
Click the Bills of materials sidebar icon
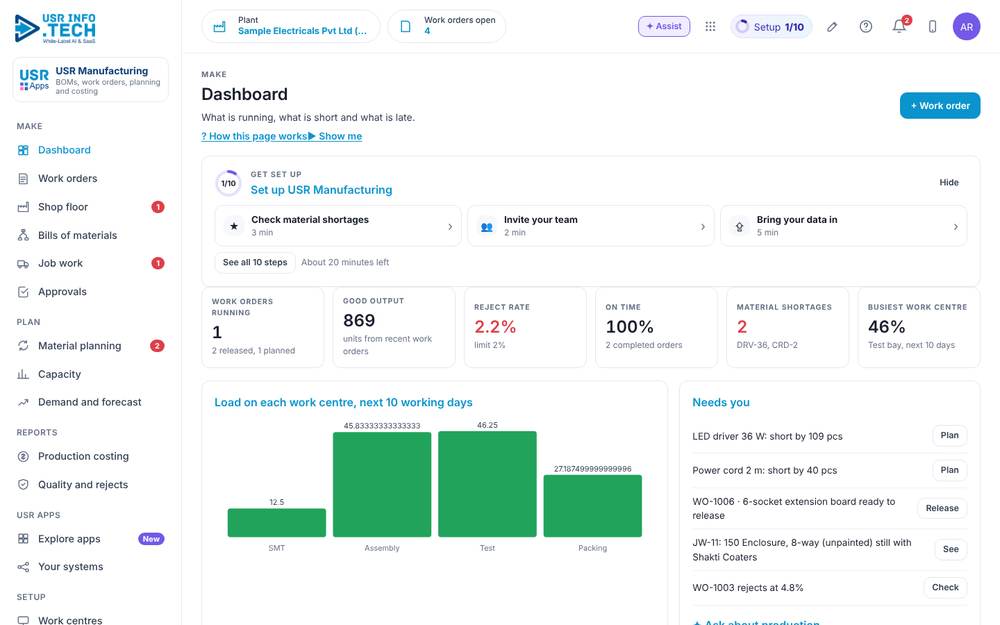23,235
